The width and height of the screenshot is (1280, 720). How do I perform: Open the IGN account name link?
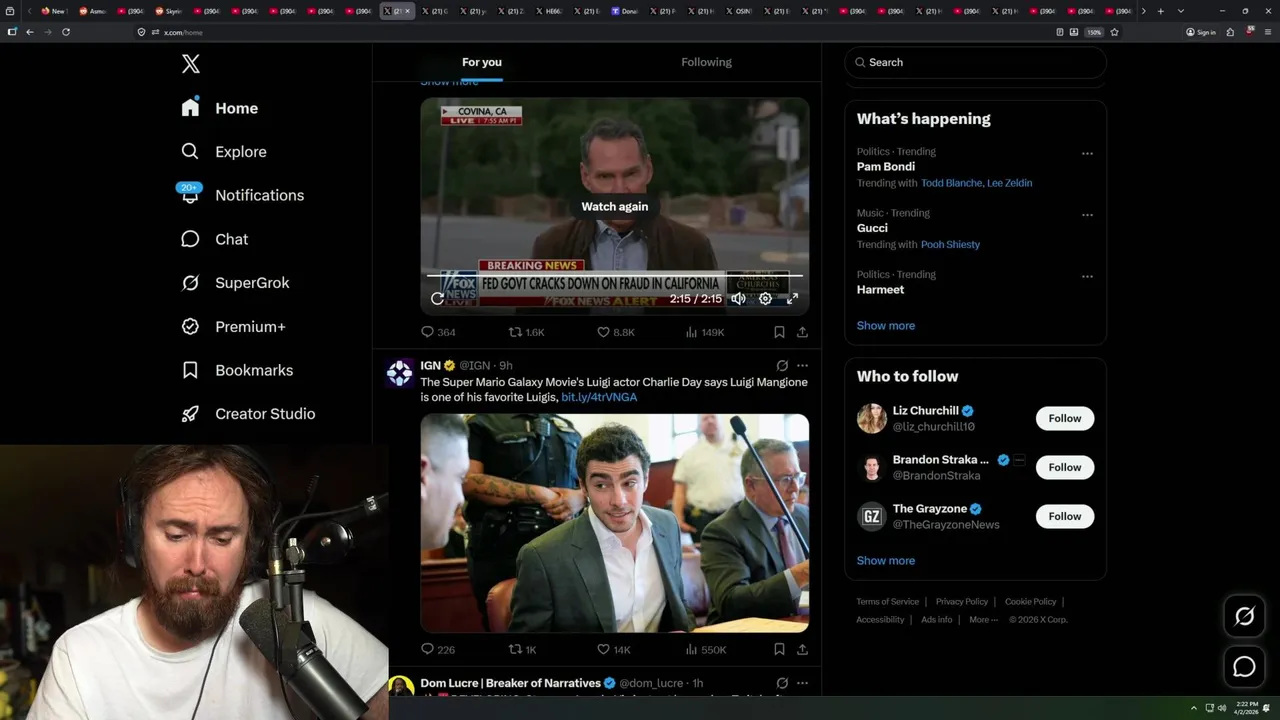430,366
